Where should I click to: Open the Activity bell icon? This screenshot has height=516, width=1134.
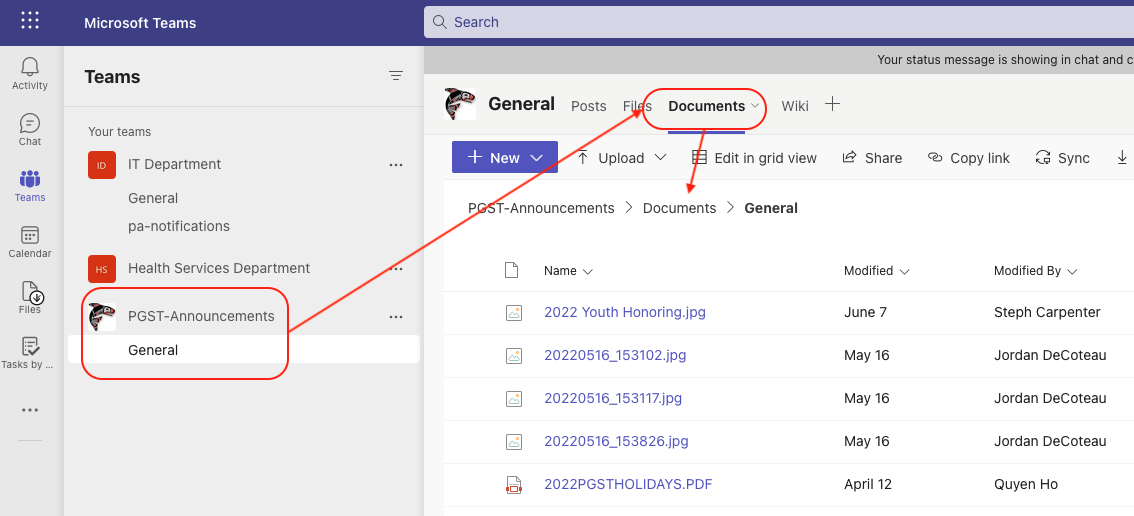30,67
